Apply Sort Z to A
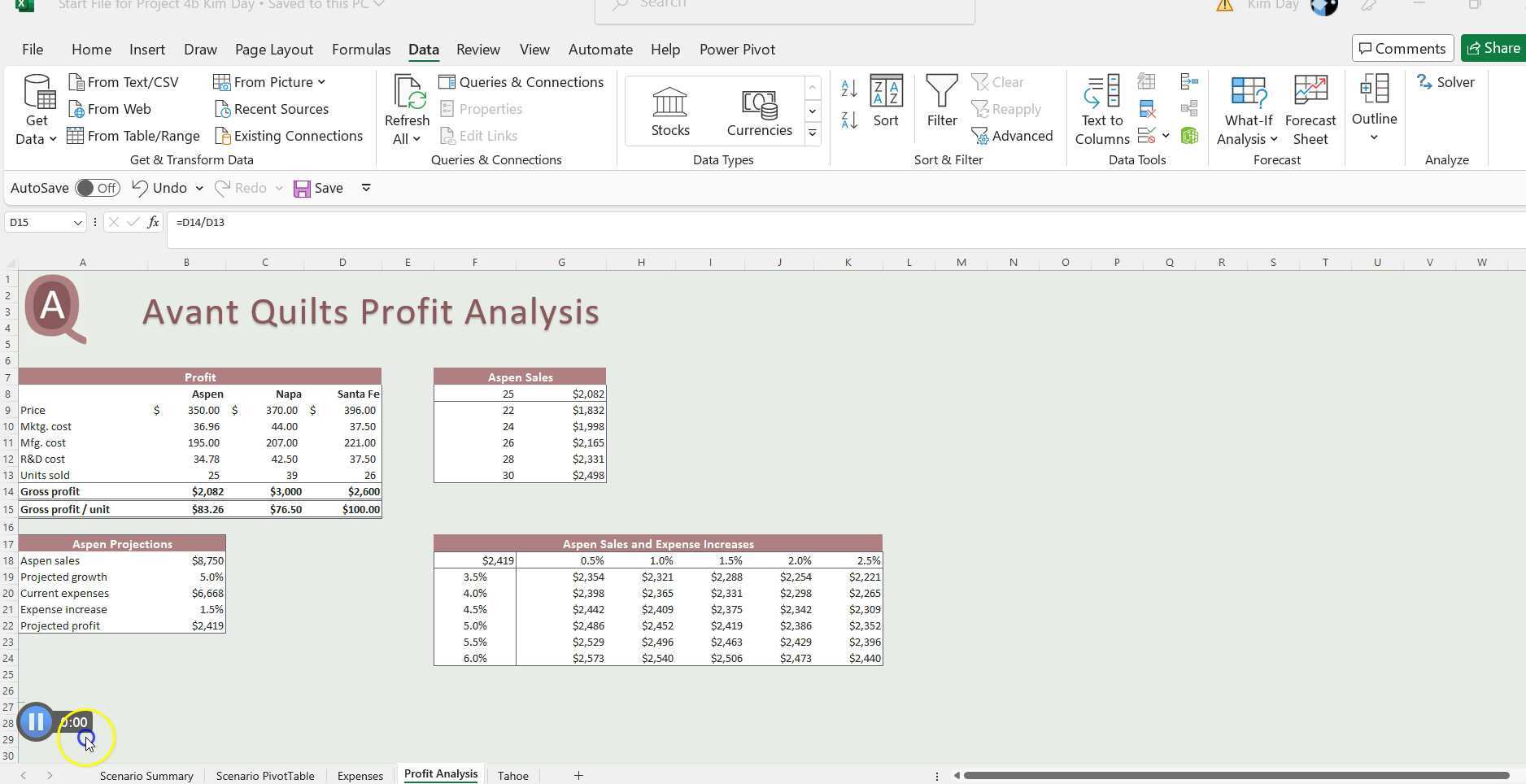 [x=848, y=120]
